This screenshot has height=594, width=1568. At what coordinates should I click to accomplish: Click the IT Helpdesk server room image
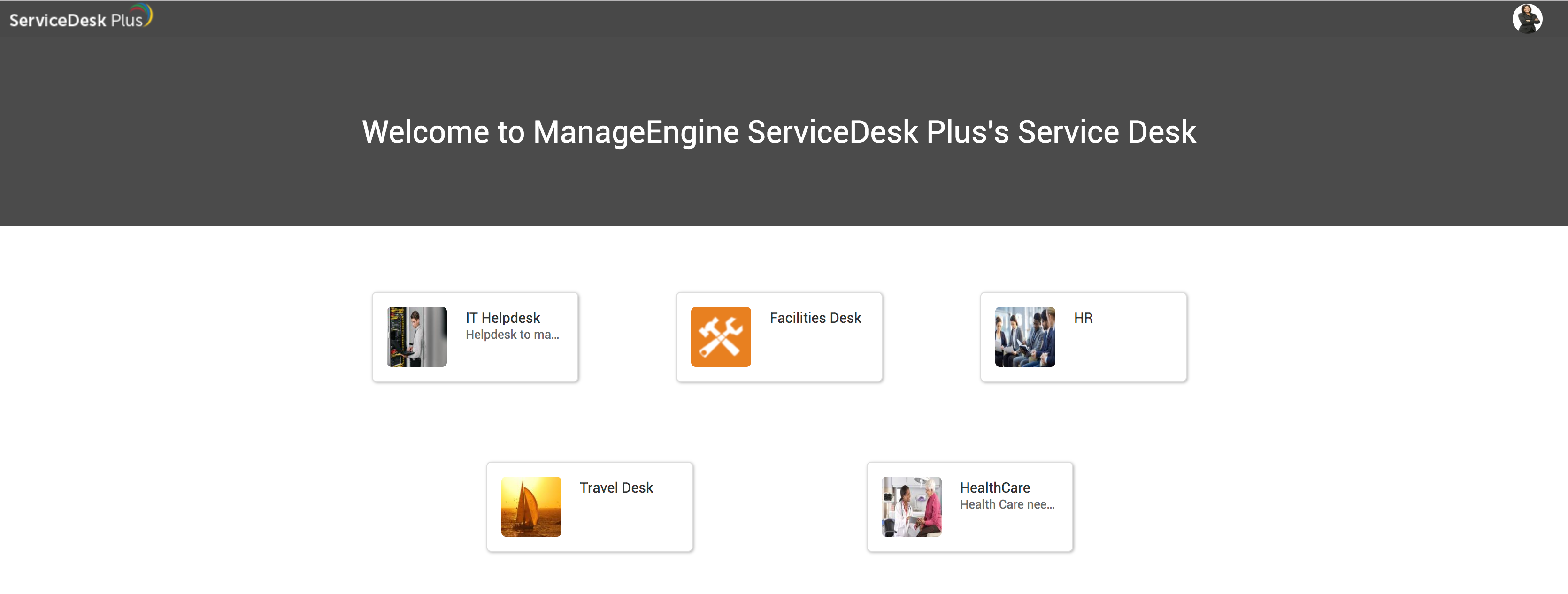tap(416, 336)
